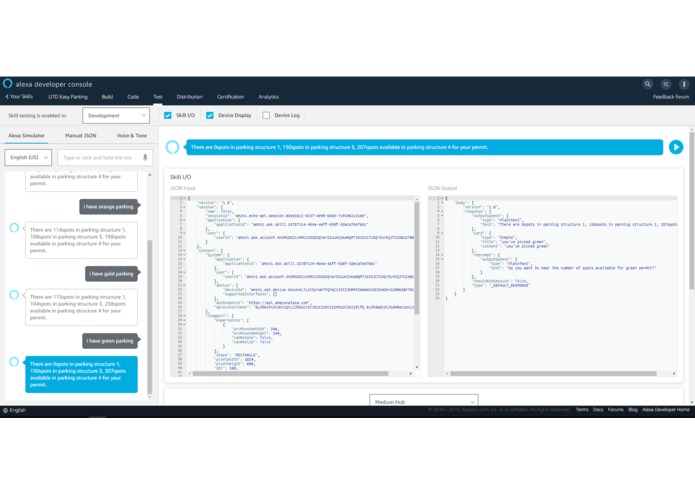Open the Alexa Developer Home link
Image resolution: width=695 pixels, height=494 pixels.
click(x=666, y=410)
